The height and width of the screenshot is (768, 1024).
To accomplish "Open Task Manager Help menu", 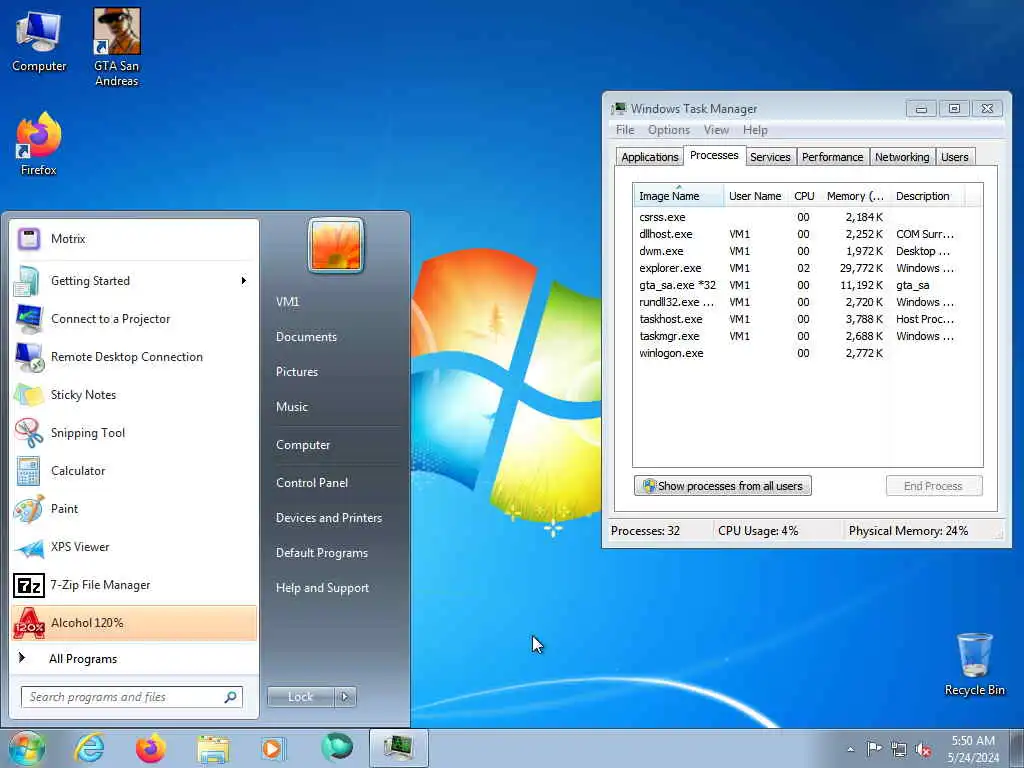I will (x=755, y=130).
